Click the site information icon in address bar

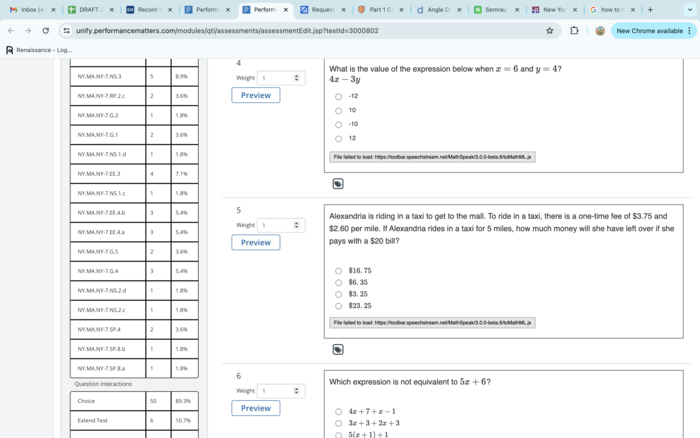point(67,31)
